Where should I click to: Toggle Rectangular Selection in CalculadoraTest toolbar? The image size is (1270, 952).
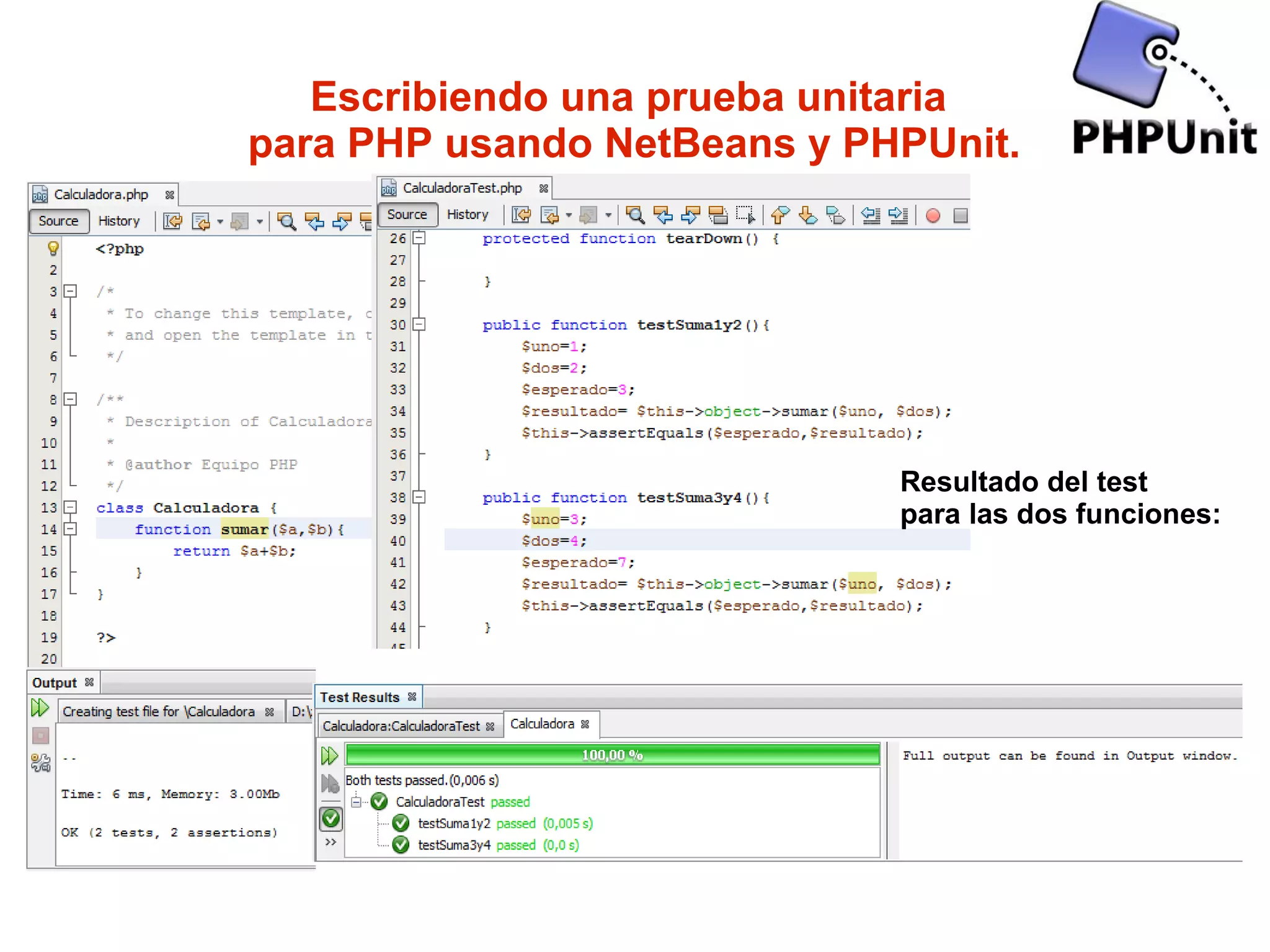tap(745, 215)
